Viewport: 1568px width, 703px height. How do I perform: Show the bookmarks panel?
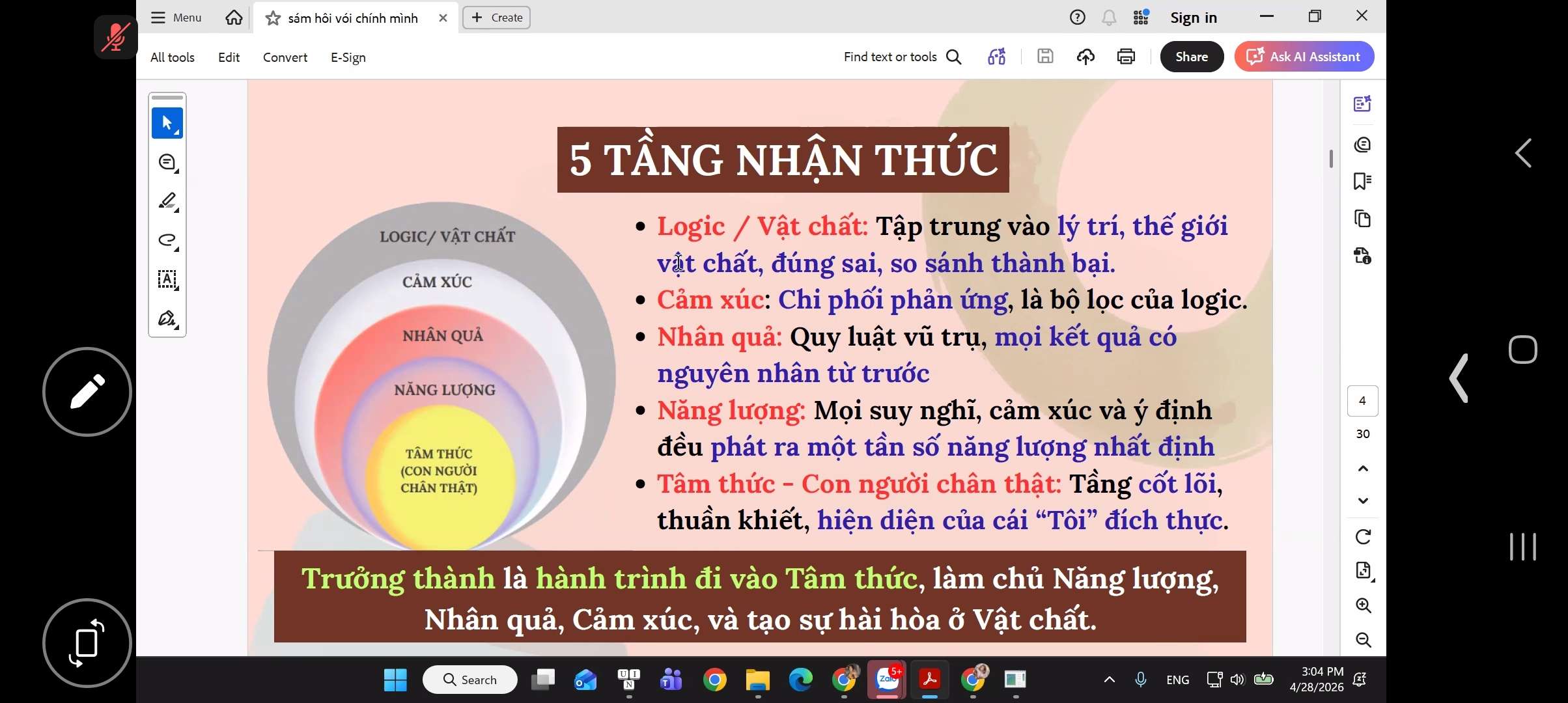click(1362, 181)
